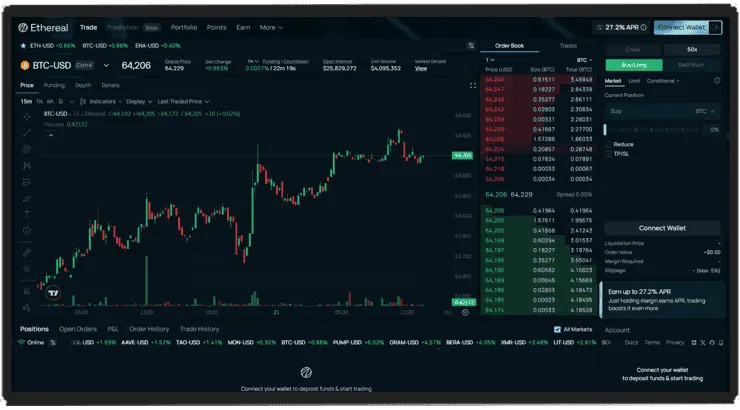The height and width of the screenshot is (410, 740).
Task: Open the Docs footer link
Action: click(631, 343)
